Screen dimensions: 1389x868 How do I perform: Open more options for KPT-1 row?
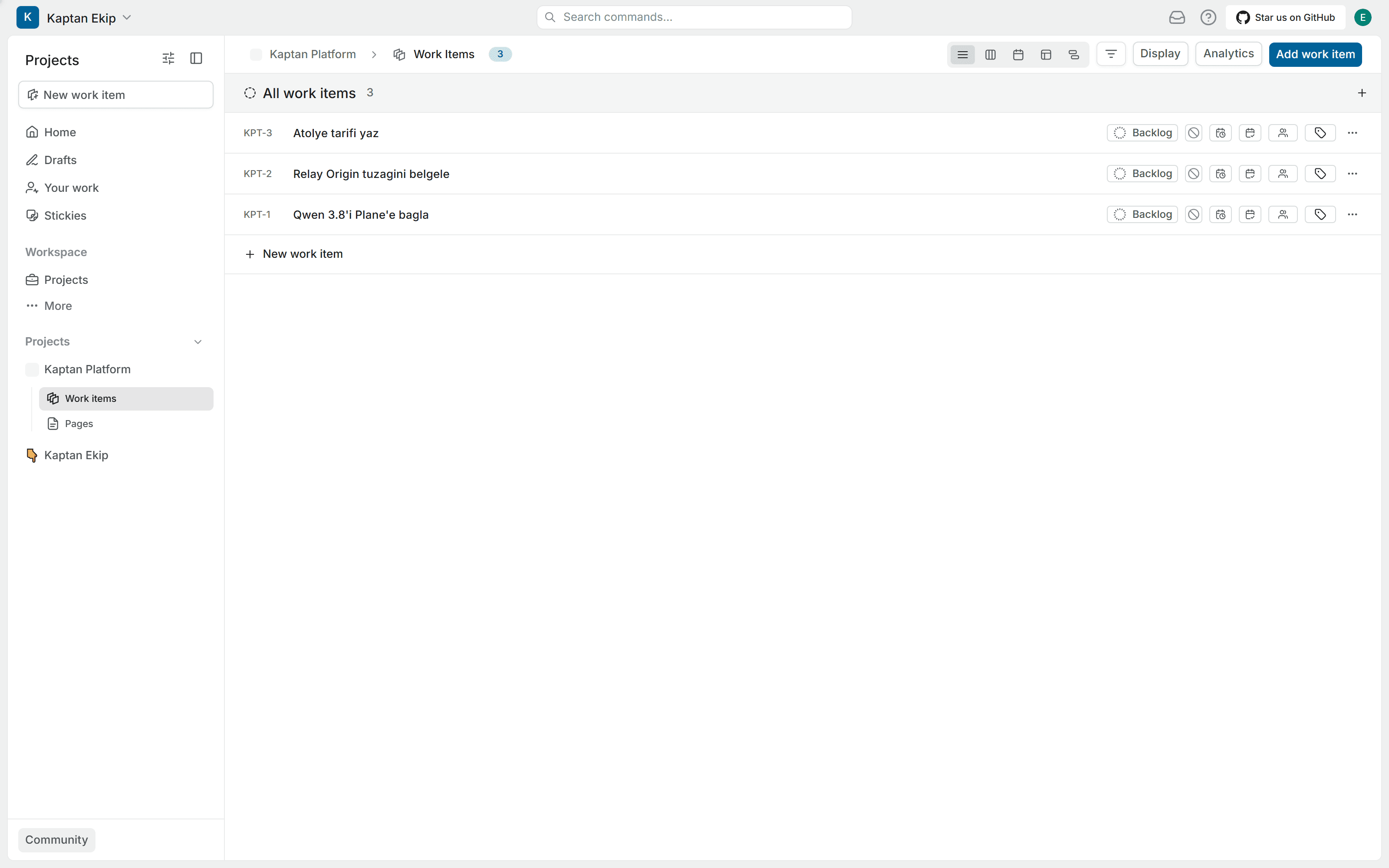pos(1352,214)
